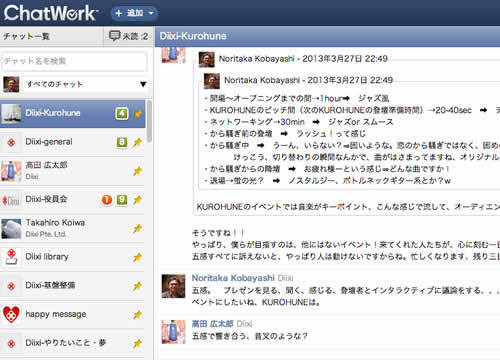Click Noritaka Kobayashi's message avatar
Viewport: 500px width, 360px height.
(x=173, y=286)
